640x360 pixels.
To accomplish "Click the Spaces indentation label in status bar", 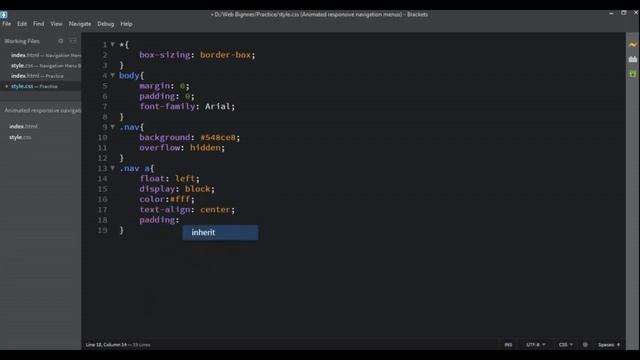I will point(606,344).
